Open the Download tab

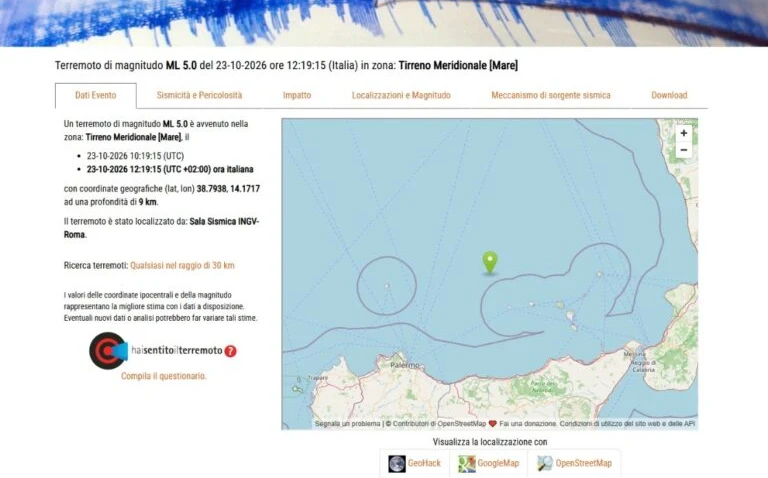[x=669, y=96]
